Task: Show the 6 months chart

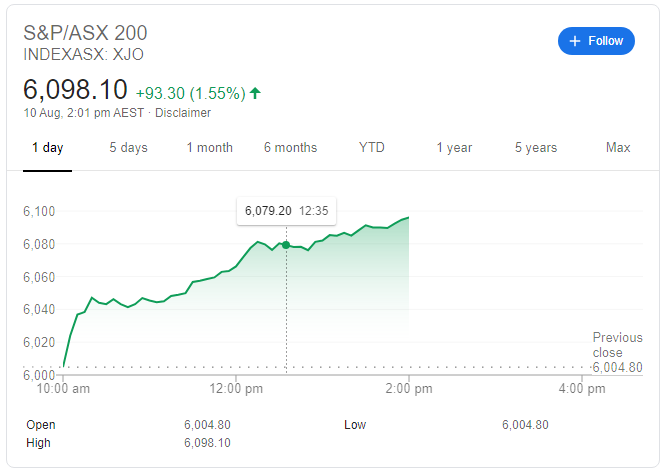Action: 290,148
